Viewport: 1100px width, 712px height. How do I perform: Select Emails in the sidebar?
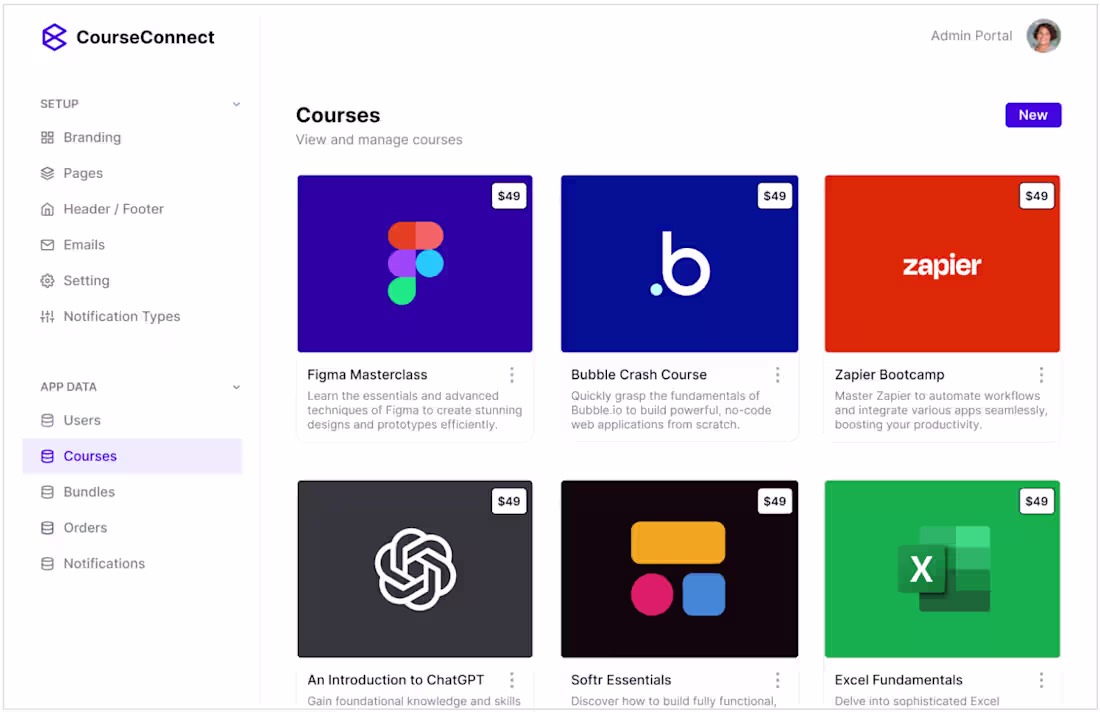(133, 245)
